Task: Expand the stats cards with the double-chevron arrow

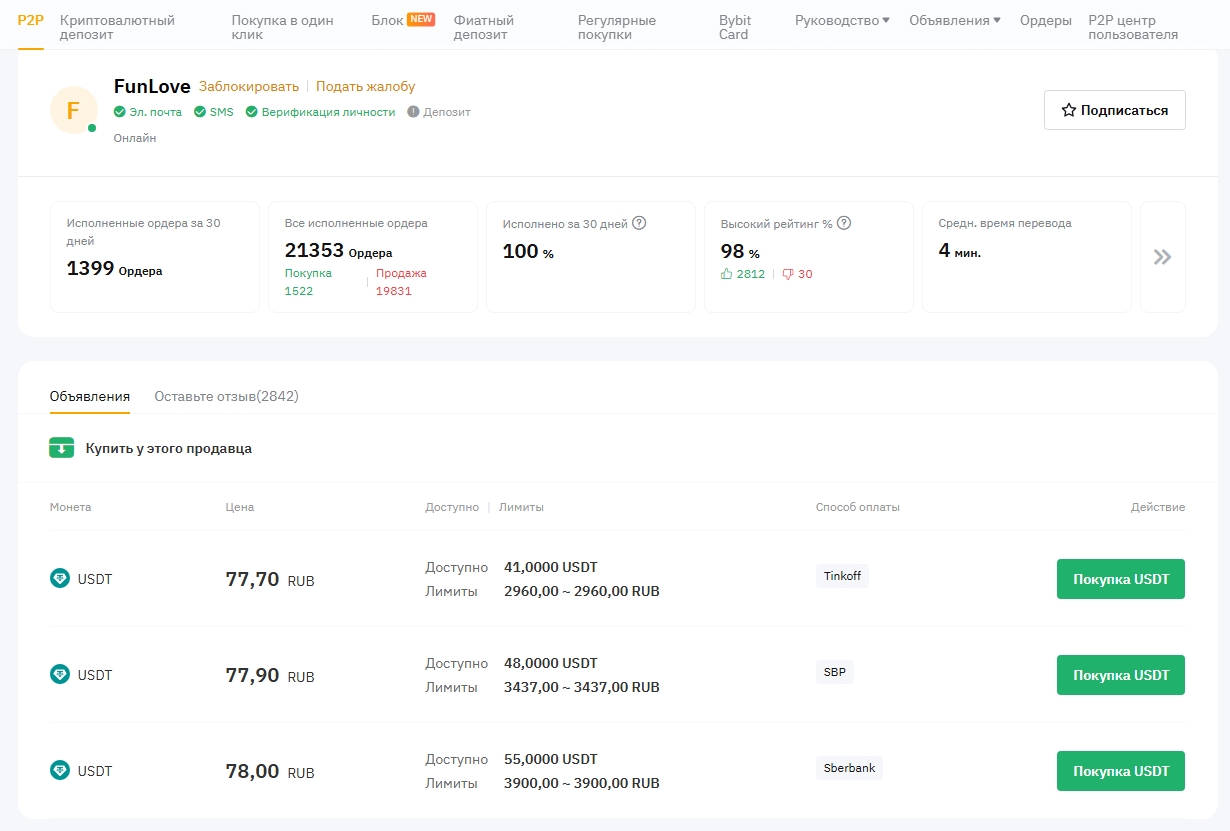Action: coord(1162,257)
